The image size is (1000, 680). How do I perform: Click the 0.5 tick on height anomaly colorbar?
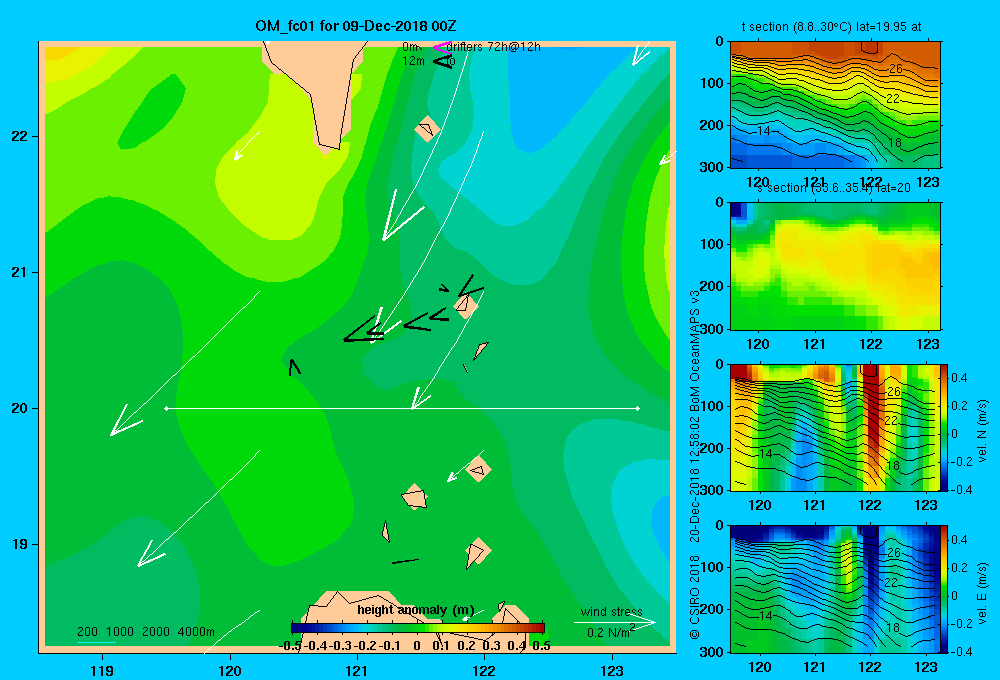pos(541,646)
